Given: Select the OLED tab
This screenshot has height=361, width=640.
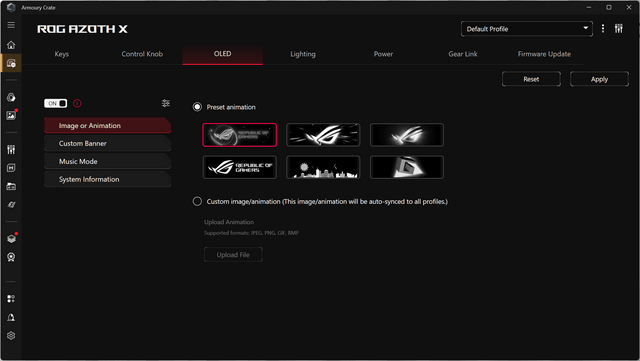Looking at the screenshot, I should point(222,54).
